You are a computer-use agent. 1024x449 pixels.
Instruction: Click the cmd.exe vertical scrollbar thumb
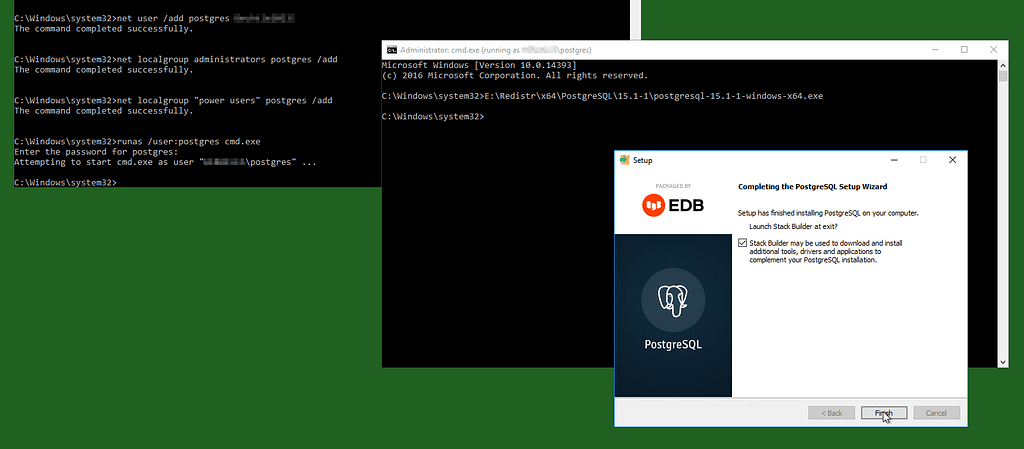pos(1003,77)
